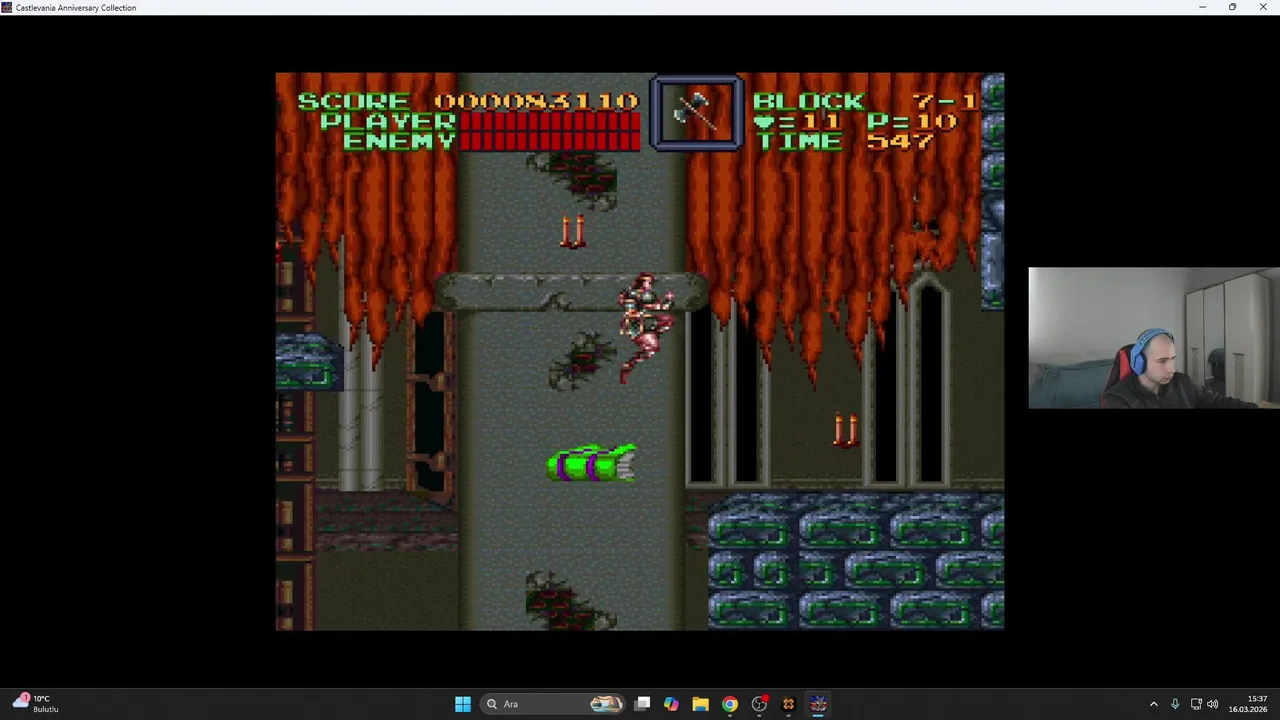
Task: Show hidden system tray icons
Action: [x=1153, y=704]
